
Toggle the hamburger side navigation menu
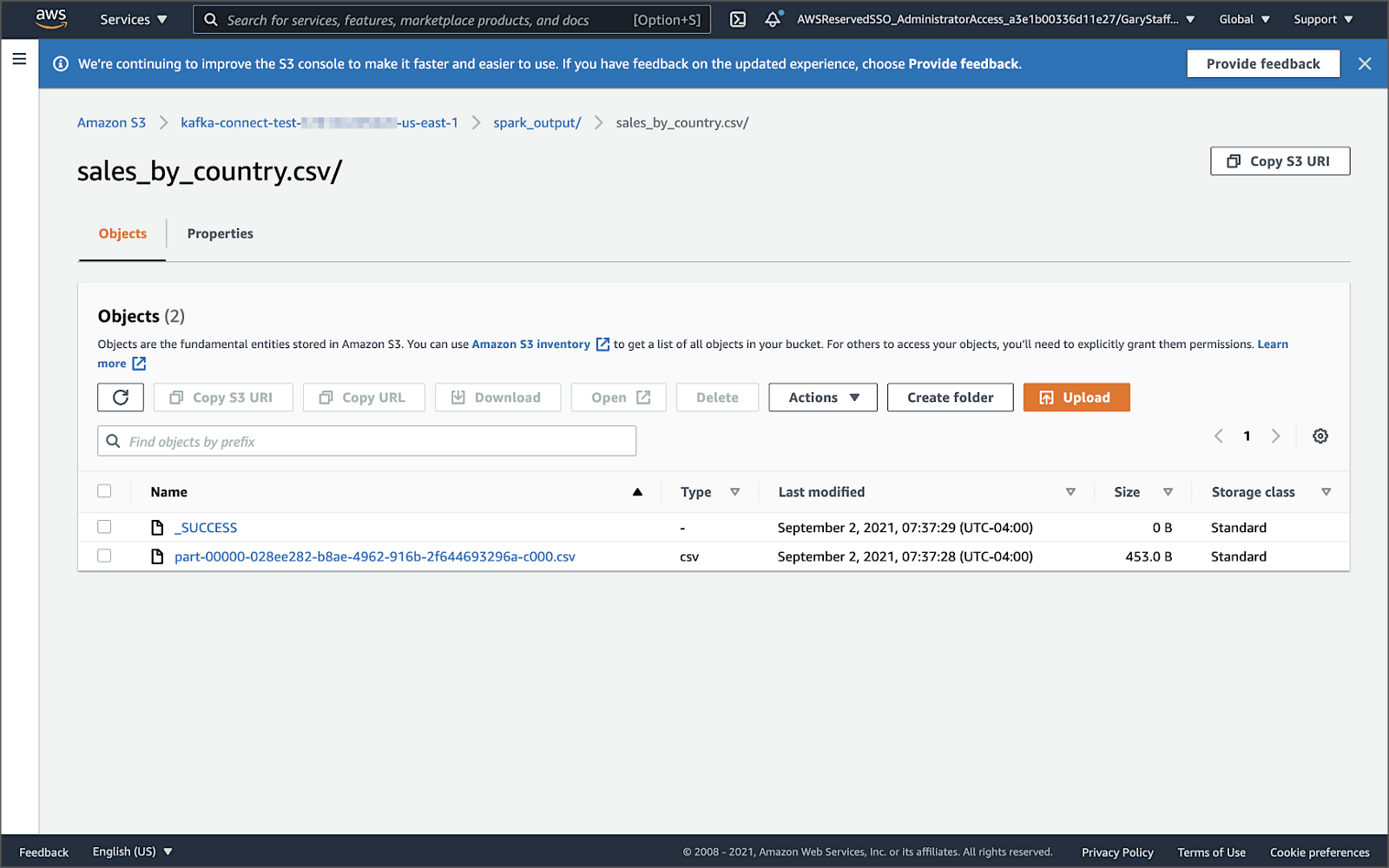(19, 59)
